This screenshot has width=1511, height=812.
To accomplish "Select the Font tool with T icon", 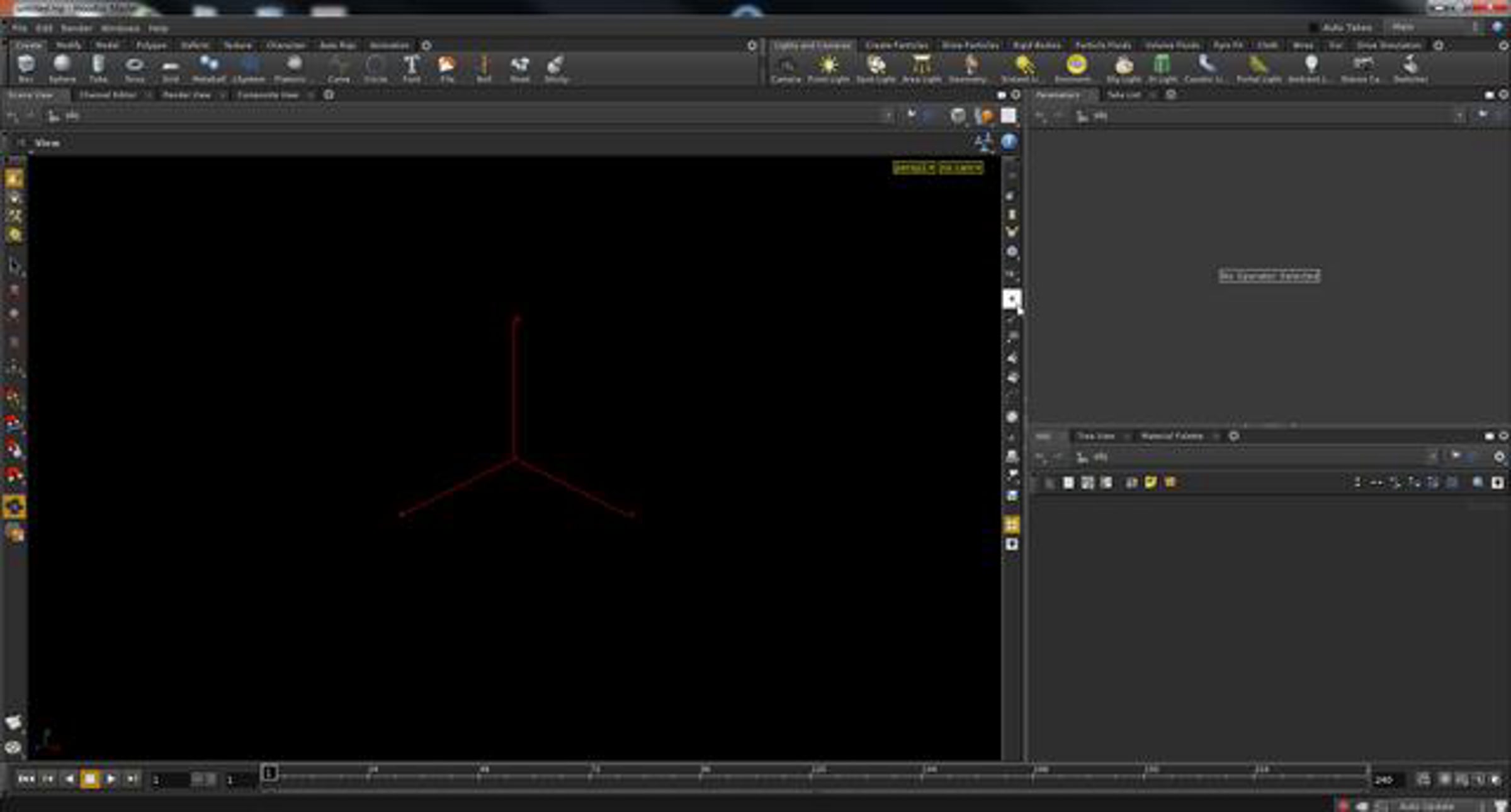I will 411,68.
